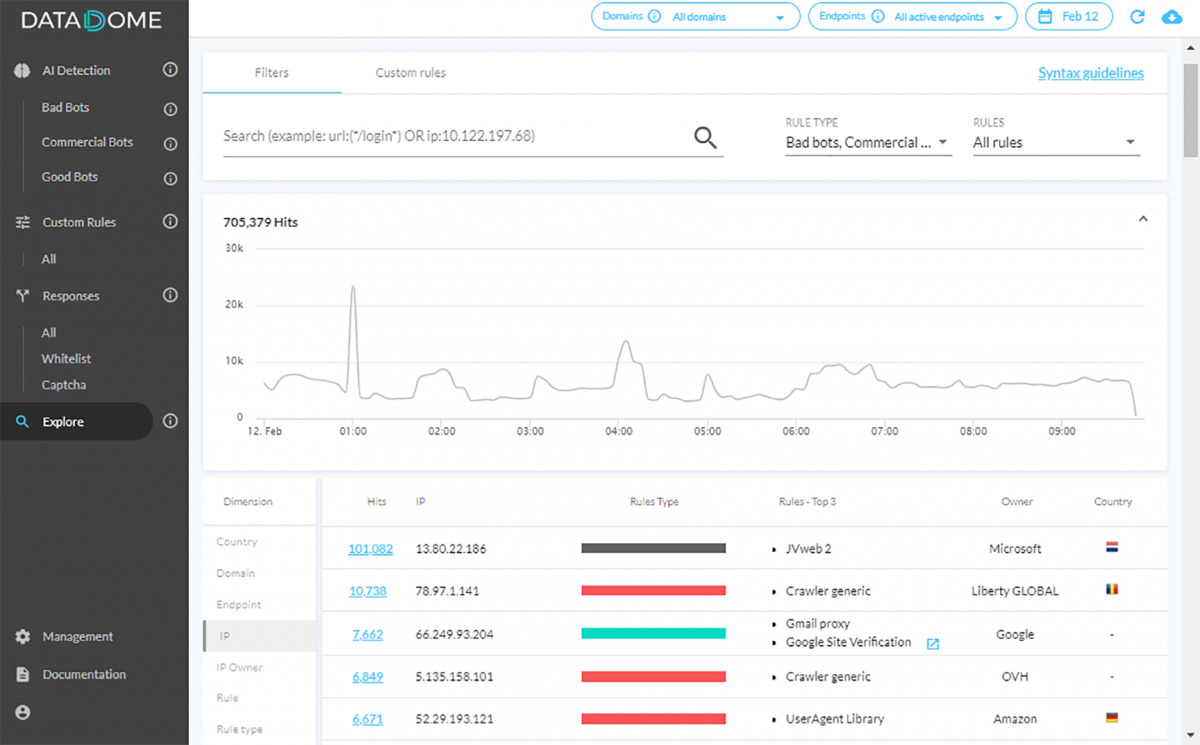The width and height of the screenshot is (1200, 745).
Task: Collapse the Hits chart panel chevron
Action: point(1143,218)
